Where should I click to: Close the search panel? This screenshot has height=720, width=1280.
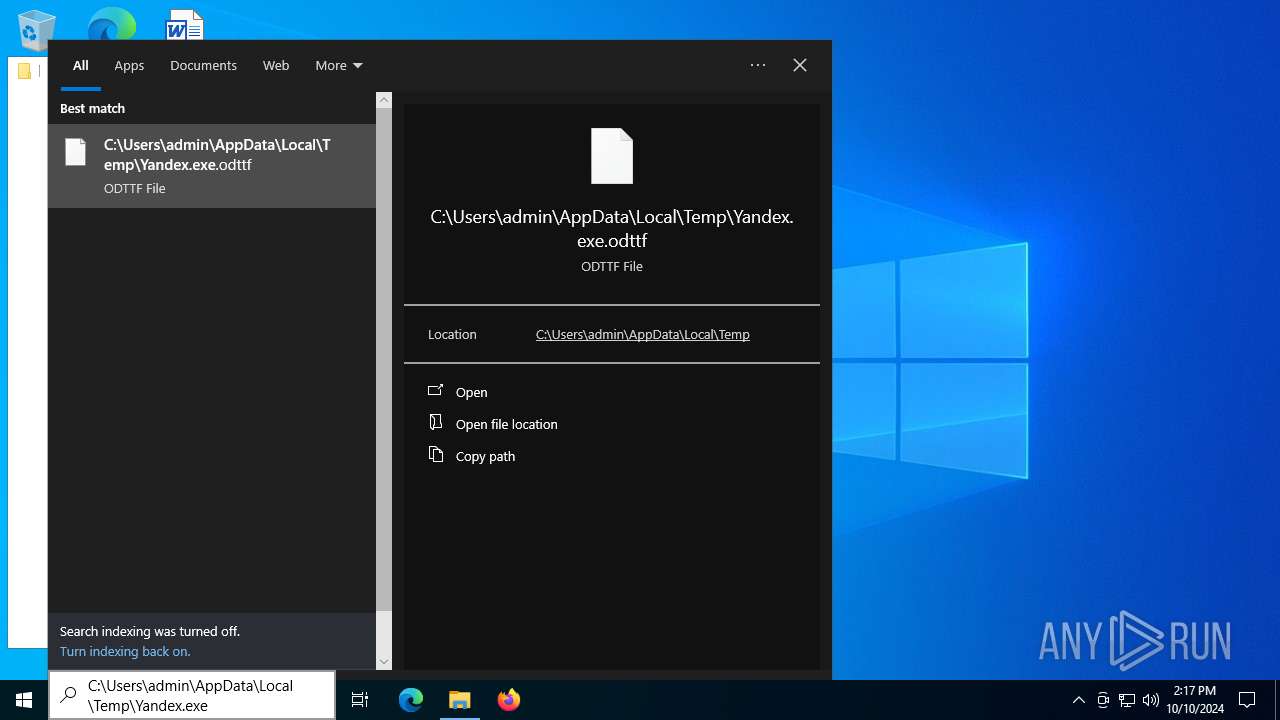point(800,65)
